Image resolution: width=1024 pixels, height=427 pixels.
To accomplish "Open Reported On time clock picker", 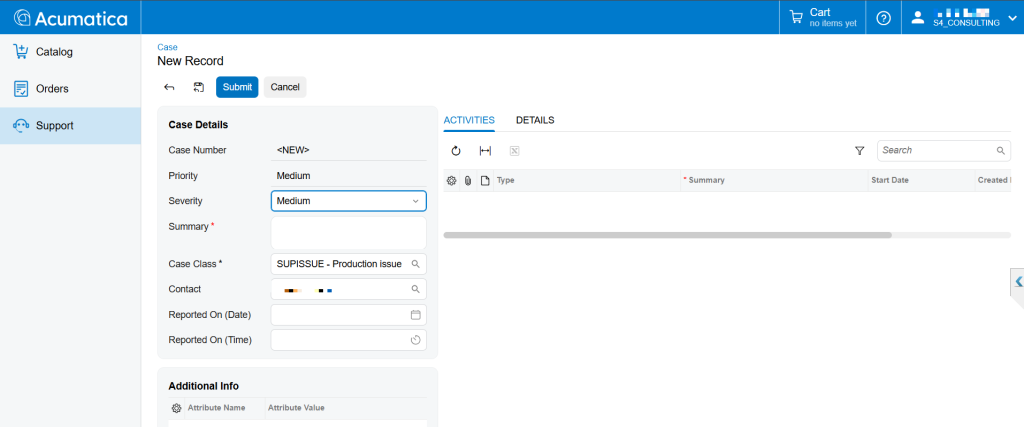I will (x=415, y=340).
